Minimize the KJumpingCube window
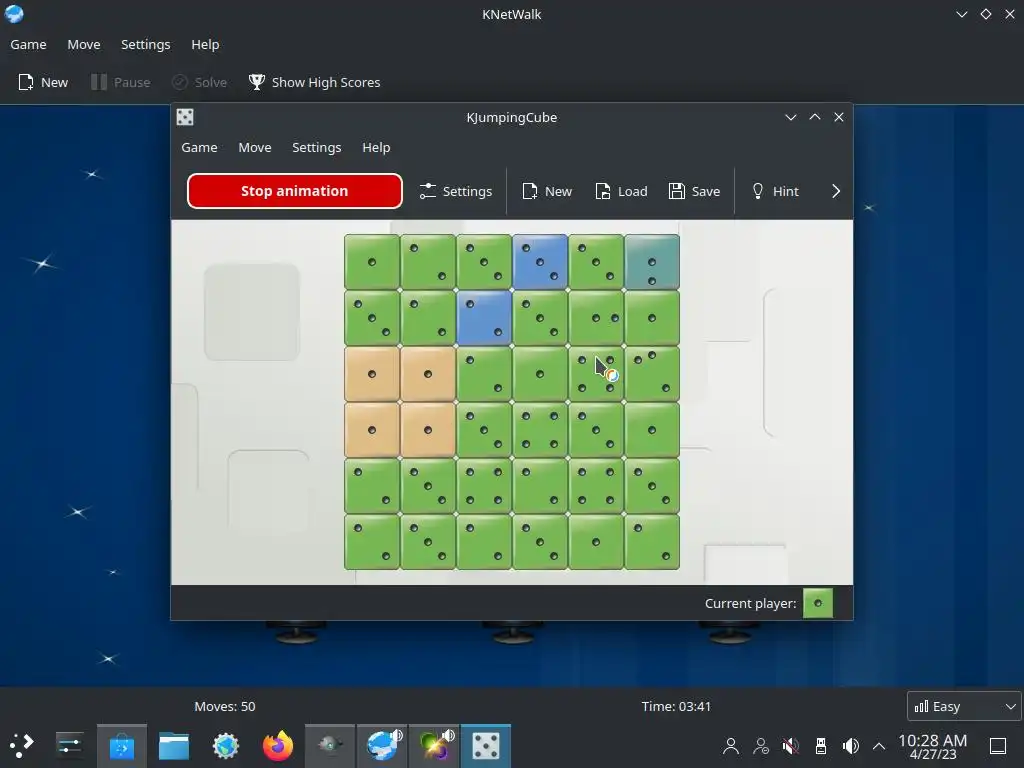This screenshot has height=768, width=1024. pos(791,117)
